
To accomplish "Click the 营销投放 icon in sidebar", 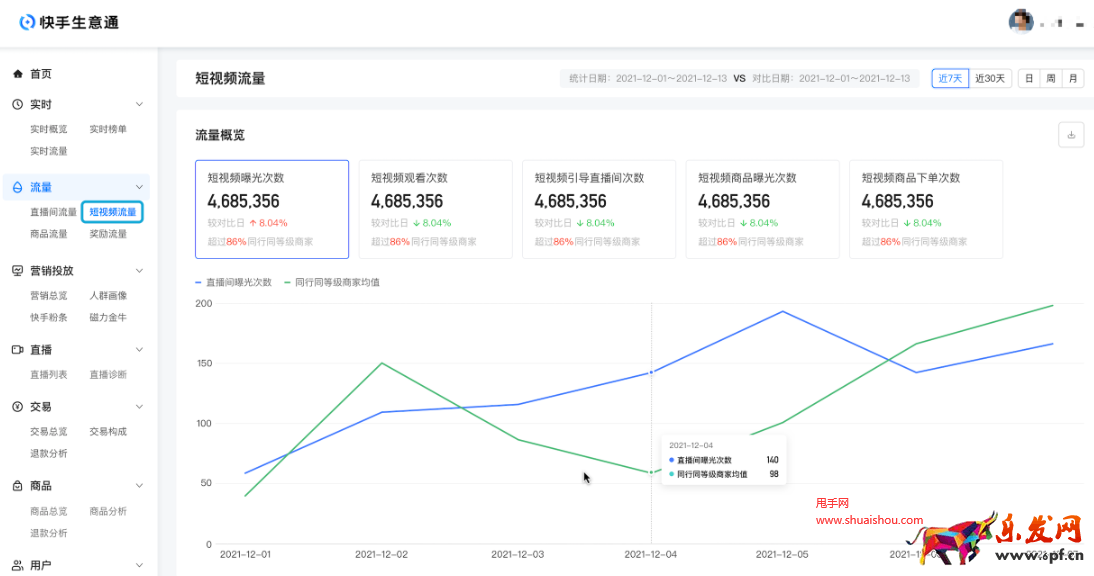I will [x=18, y=271].
